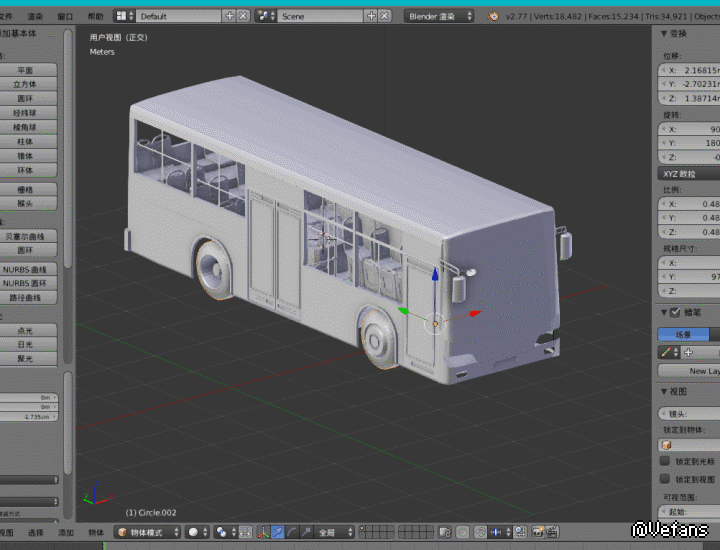Image resolution: width=720 pixels, height=550 pixels.
Task: Toggle the Grease Pencil panel checkbox
Action: point(674,312)
